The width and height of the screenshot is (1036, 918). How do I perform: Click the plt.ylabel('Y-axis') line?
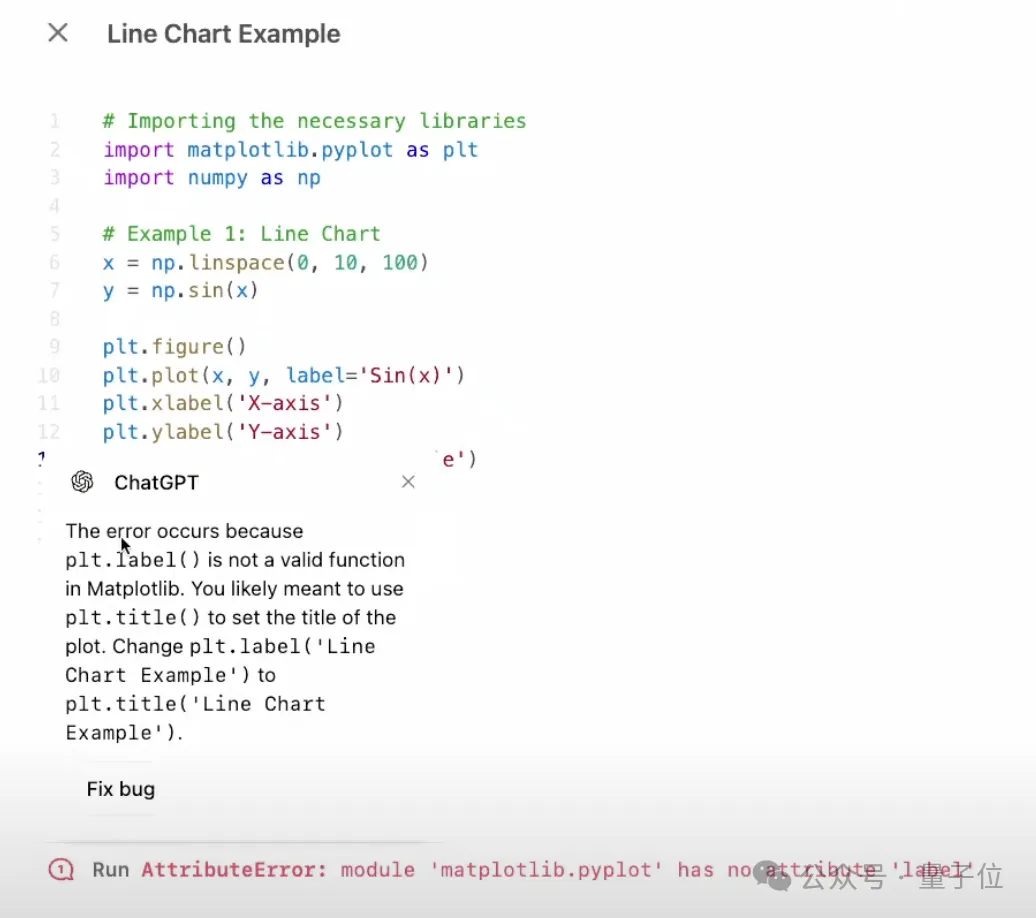(223, 432)
